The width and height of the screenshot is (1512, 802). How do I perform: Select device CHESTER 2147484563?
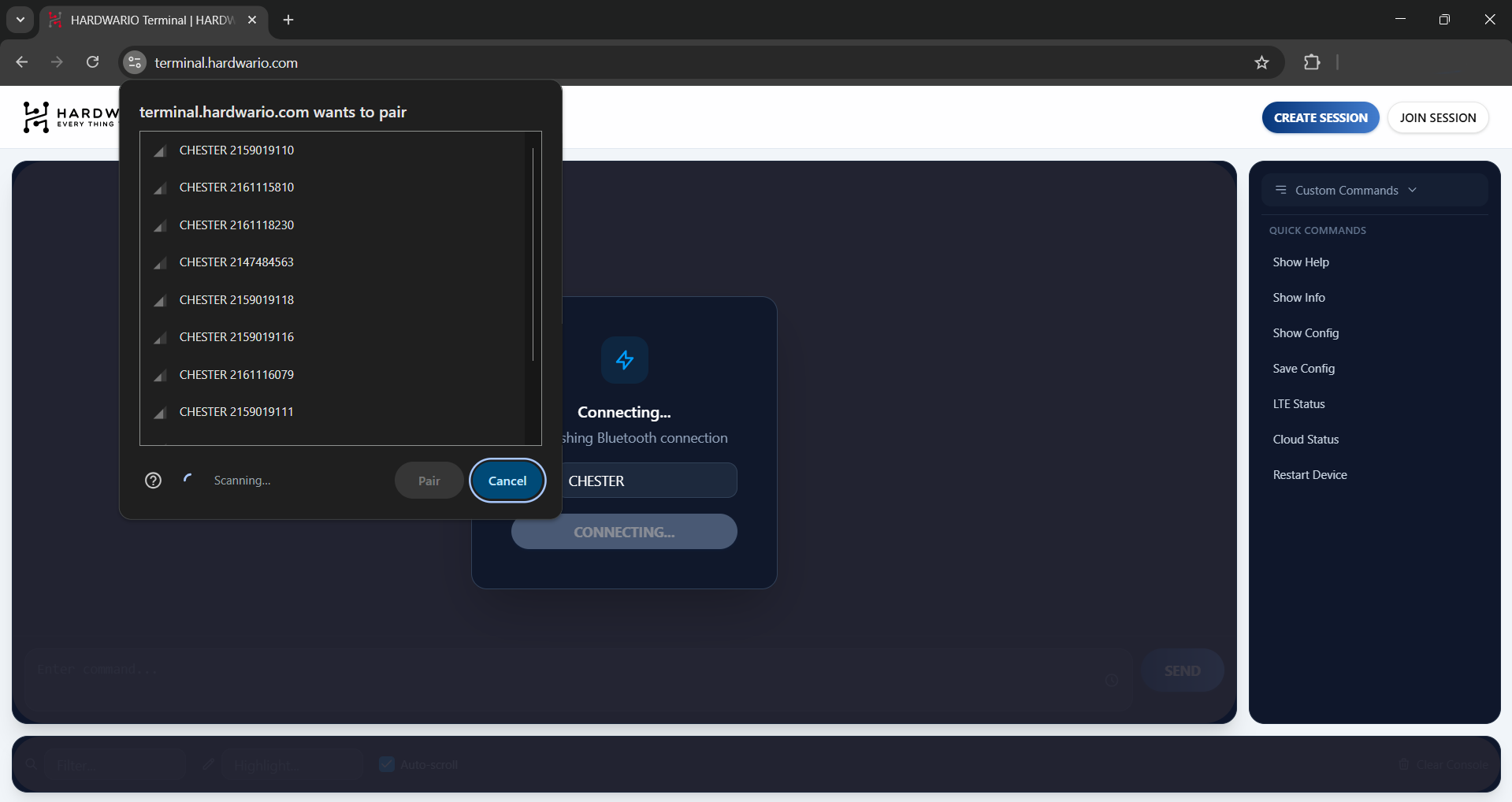click(236, 262)
